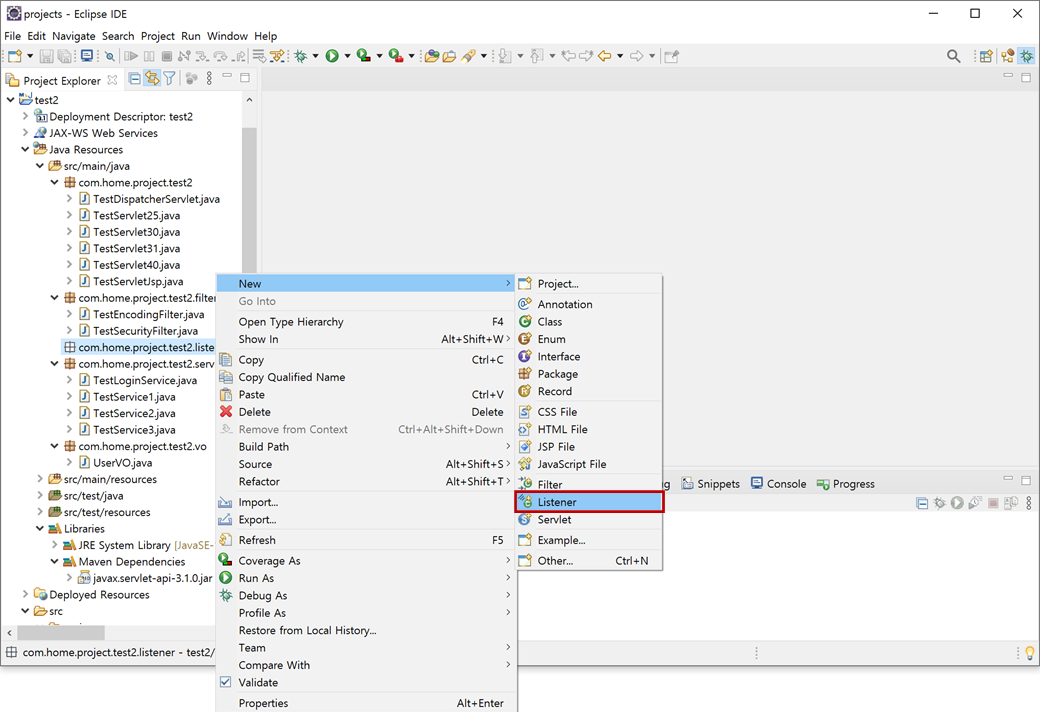This screenshot has width=1040, height=712.
Task: Collapse the Maven Dependencies node
Action: coord(54,561)
